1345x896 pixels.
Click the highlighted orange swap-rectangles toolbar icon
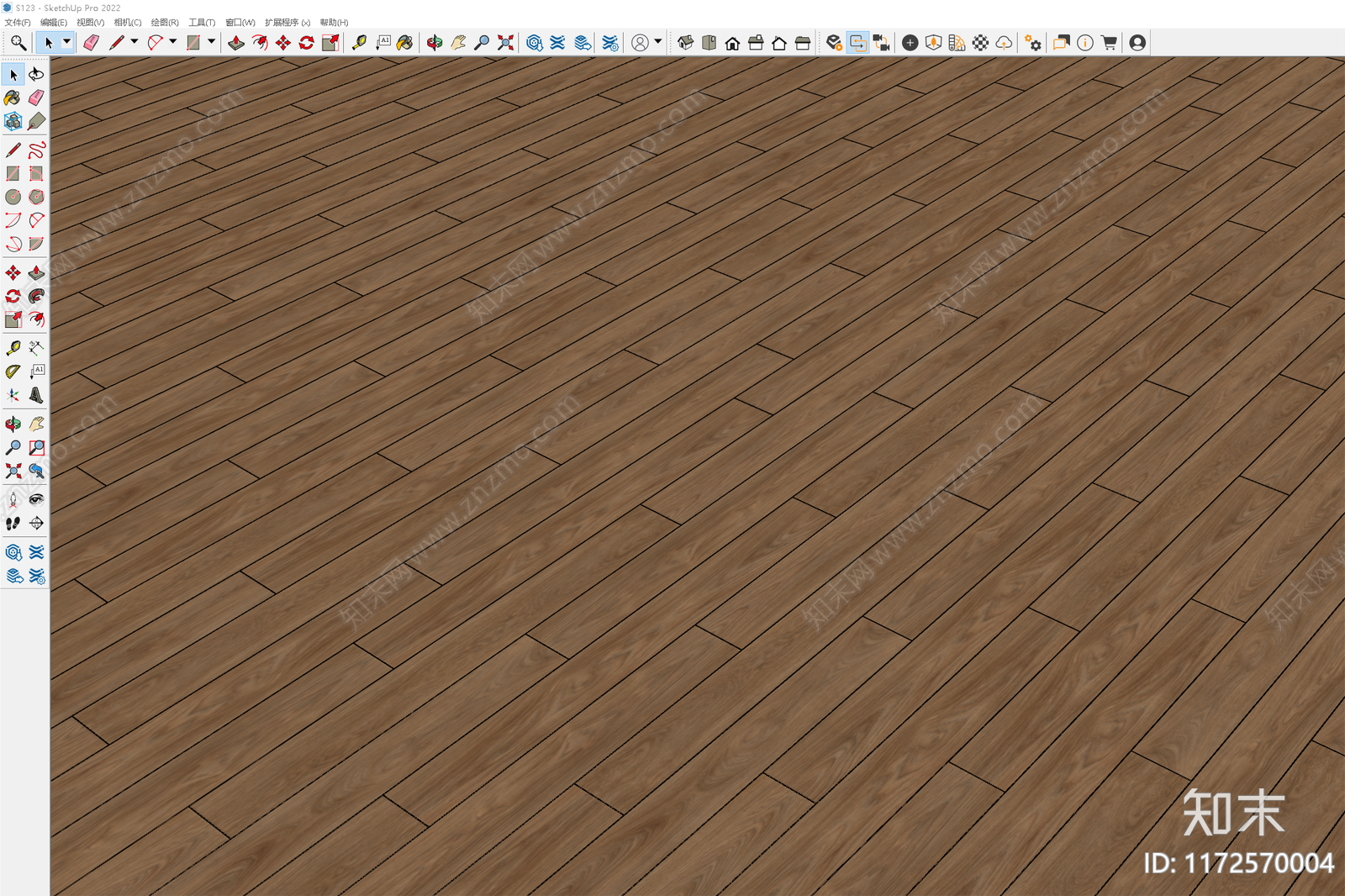click(x=857, y=43)
